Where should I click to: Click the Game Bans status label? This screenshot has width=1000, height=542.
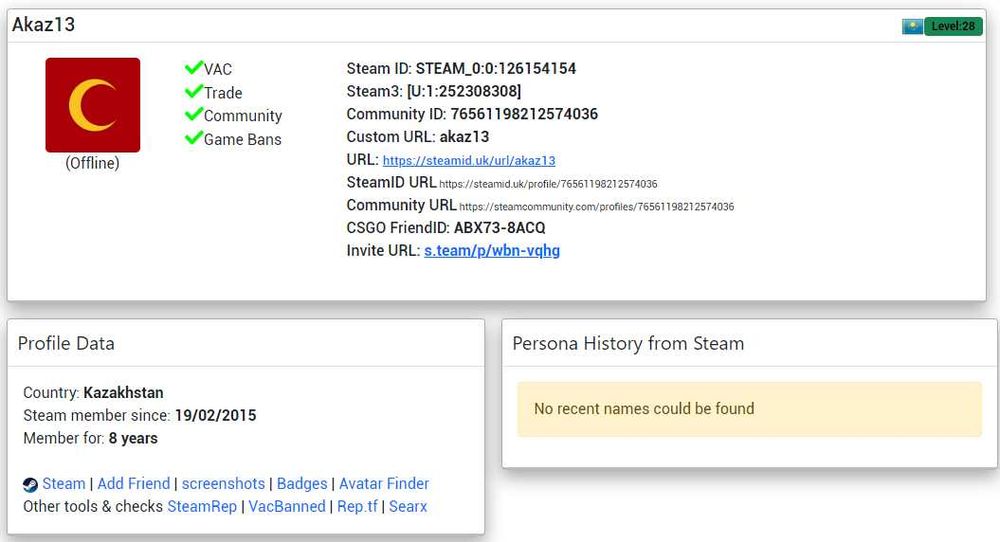pyautogui.click(x=242, y=139)
